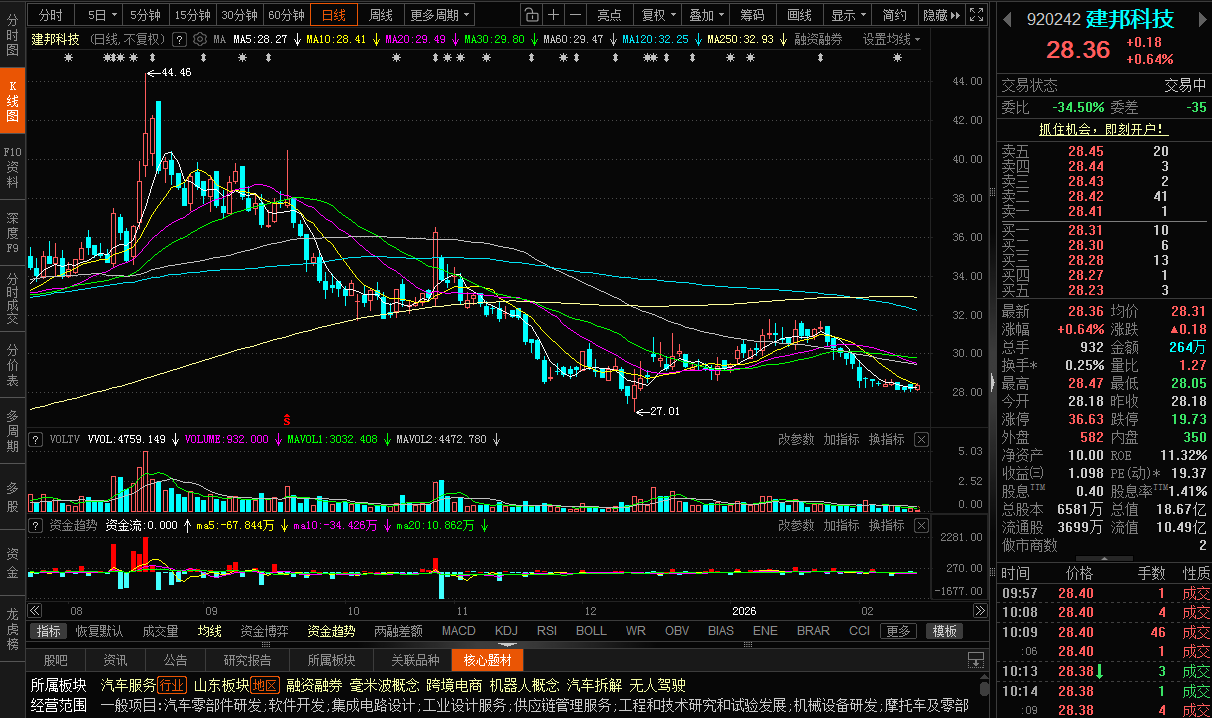Open 关联品种 tab

pyautogui.click(x=415, y=660)
